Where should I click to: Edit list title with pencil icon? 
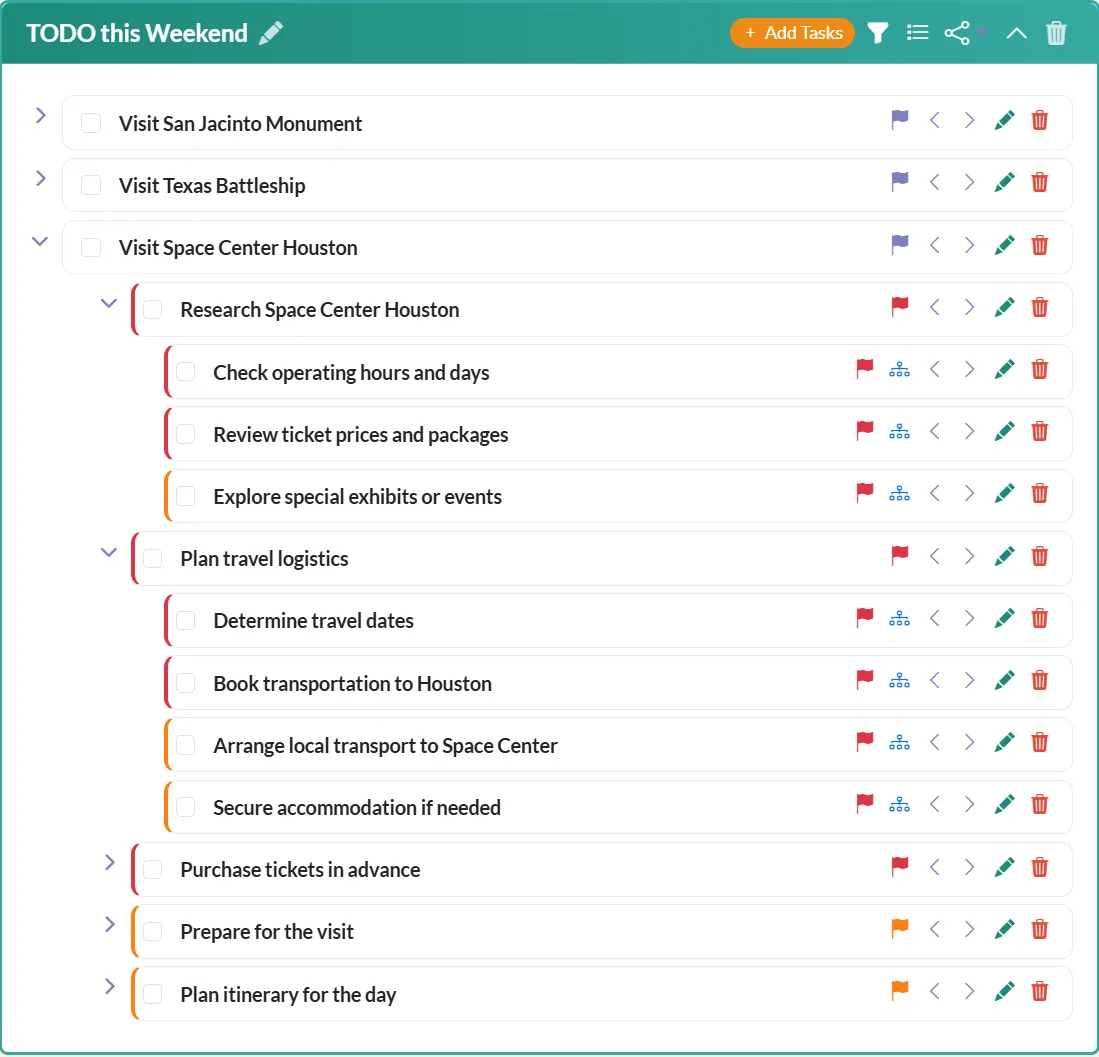tap(271, 33)
